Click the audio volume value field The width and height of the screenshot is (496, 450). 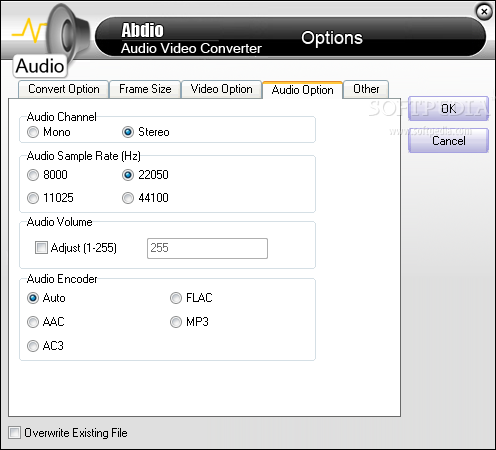coord(207,248)
